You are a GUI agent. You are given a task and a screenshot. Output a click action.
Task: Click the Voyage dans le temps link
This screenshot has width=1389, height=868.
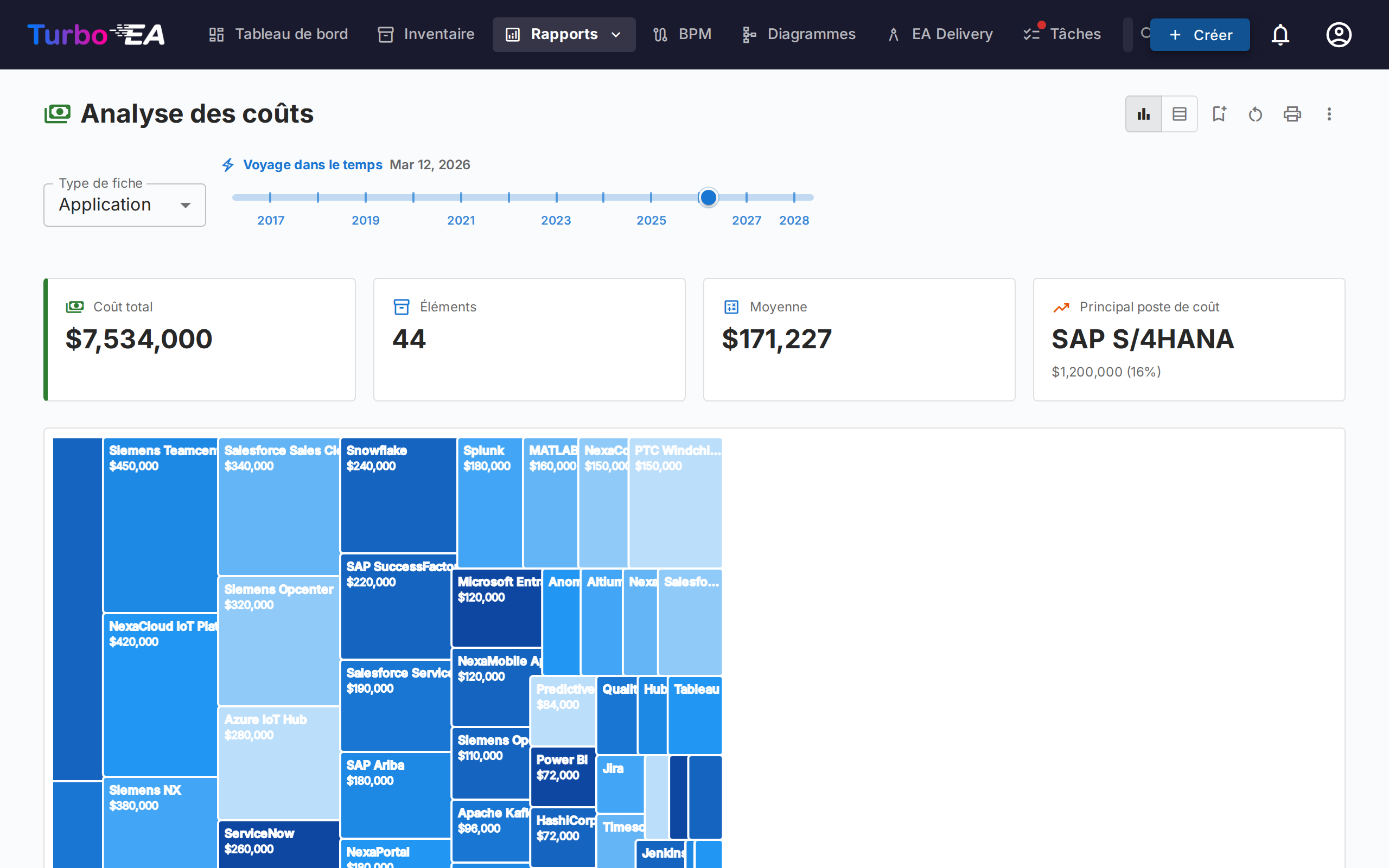click(x=312, y=165)
